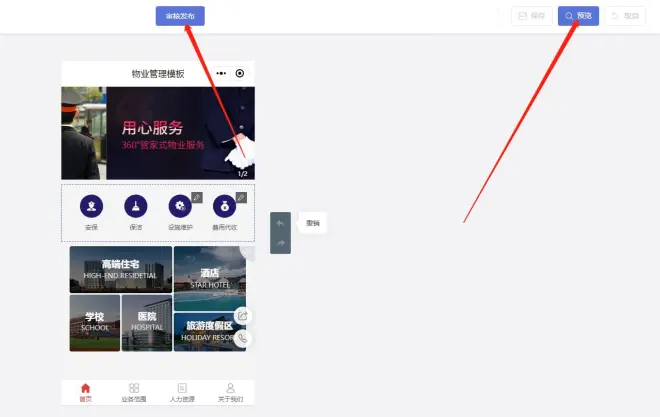Click the 取消 cancel button
660x417 pixels.
[625, 16]
